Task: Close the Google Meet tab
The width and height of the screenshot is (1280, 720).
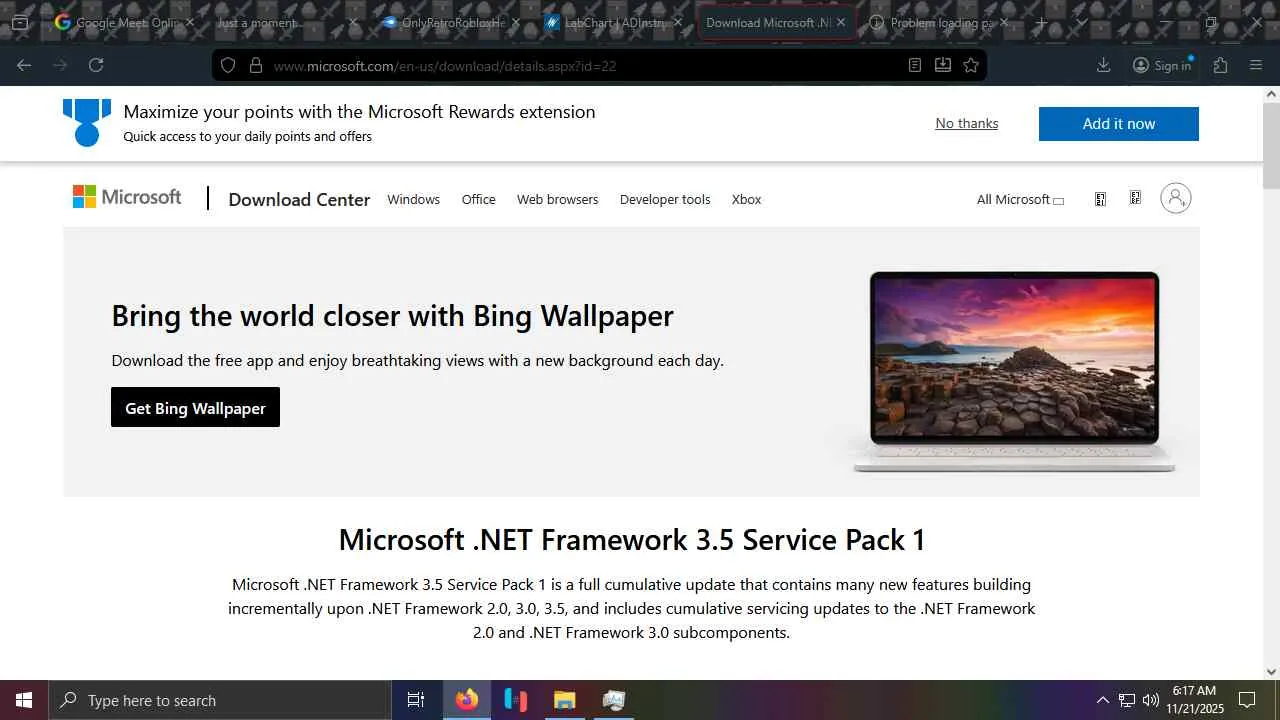Action: pyautogui.click(x=190, y=22)
